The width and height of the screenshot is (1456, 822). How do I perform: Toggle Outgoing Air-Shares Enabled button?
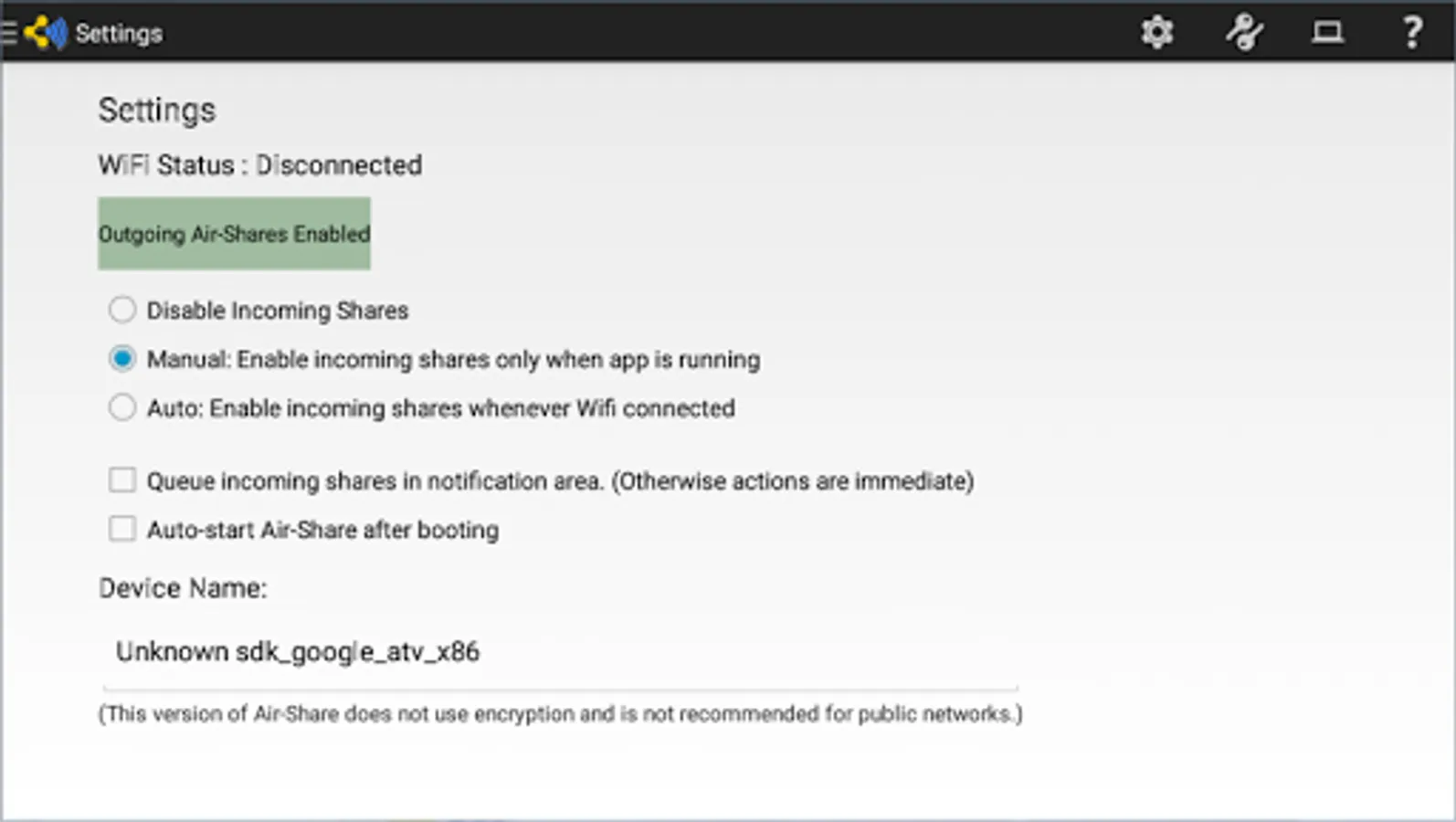[234, 234]
